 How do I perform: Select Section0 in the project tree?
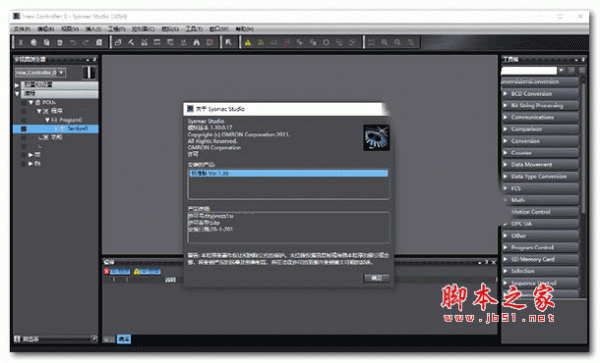click(x=55, y=129)
